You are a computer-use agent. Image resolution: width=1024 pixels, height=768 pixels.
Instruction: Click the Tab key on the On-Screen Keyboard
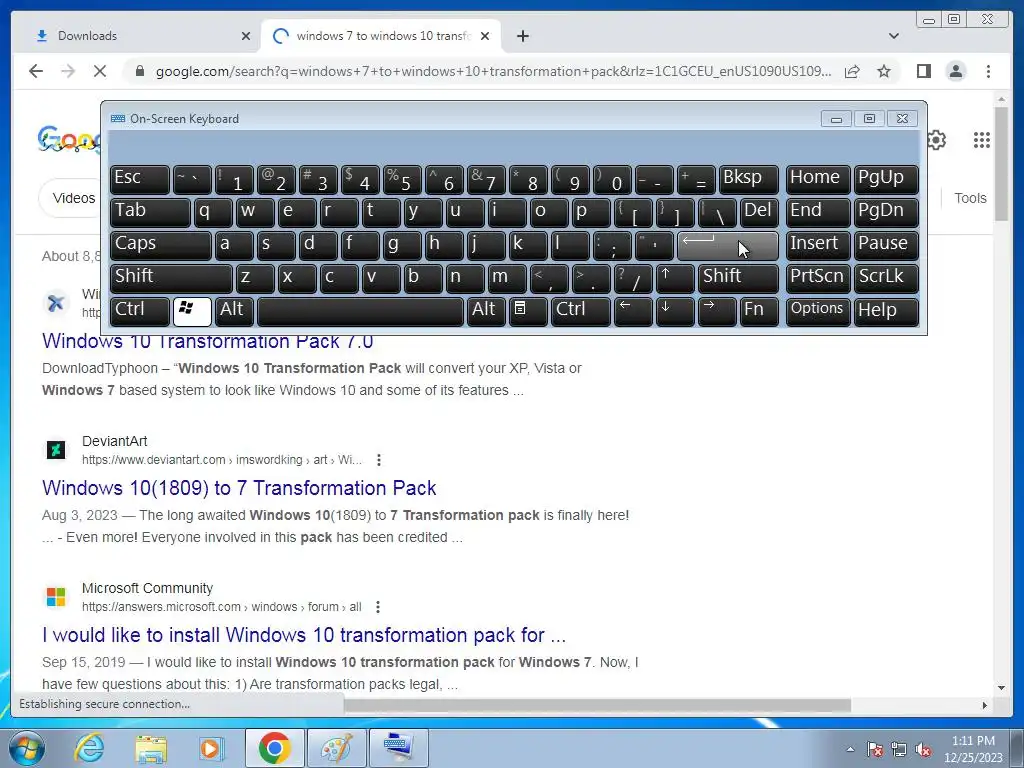click(x=150, y=212)
